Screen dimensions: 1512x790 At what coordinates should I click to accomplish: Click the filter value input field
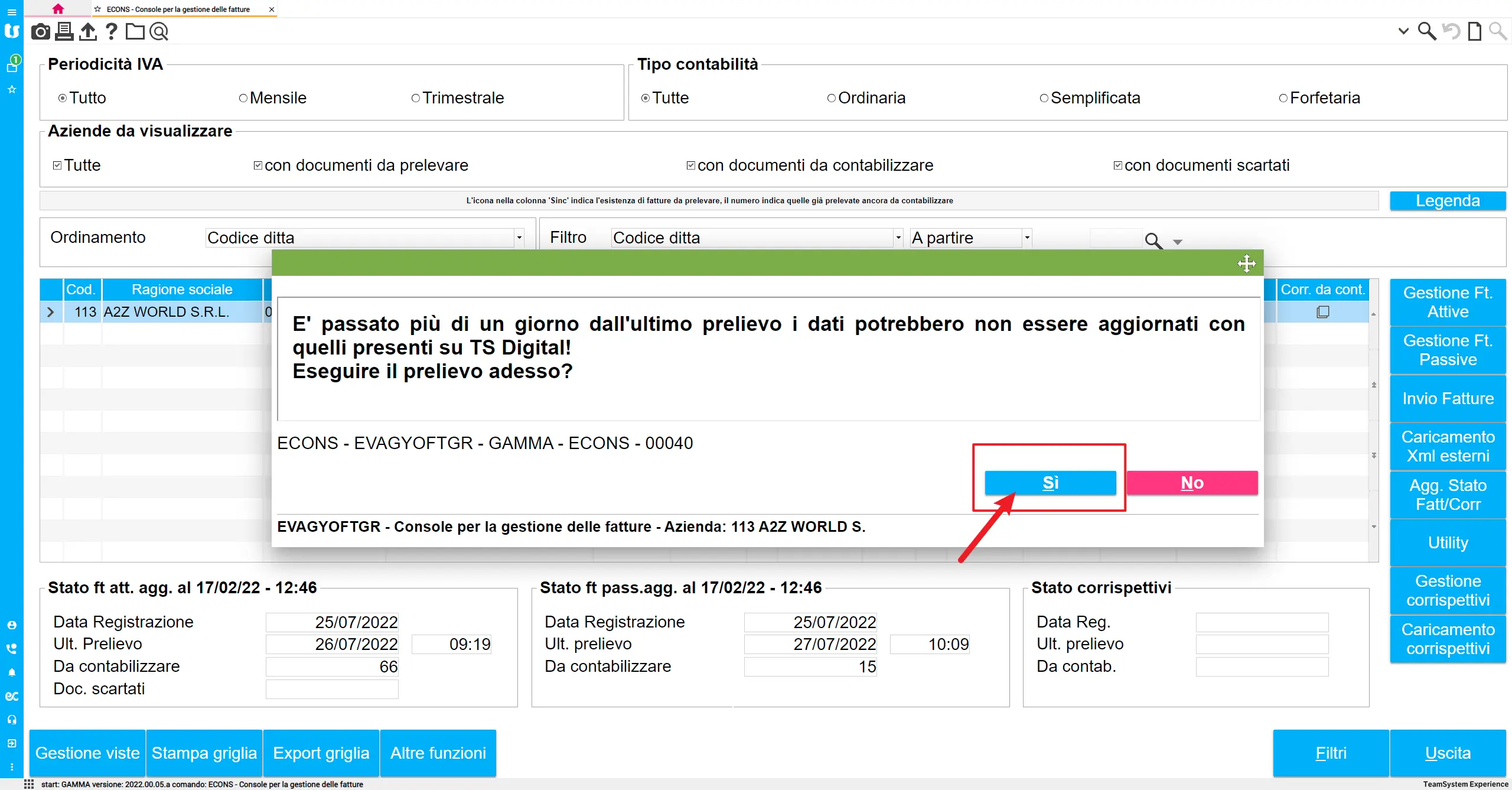click(x=1115, y=238)
